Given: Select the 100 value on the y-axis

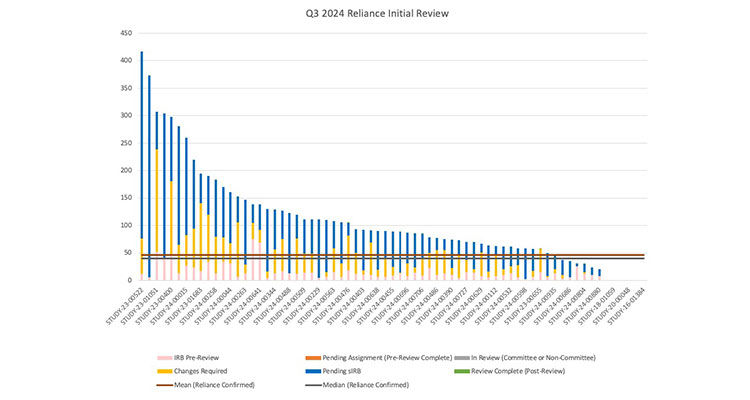Looking at the screenshot, I should tap(126, 226).
